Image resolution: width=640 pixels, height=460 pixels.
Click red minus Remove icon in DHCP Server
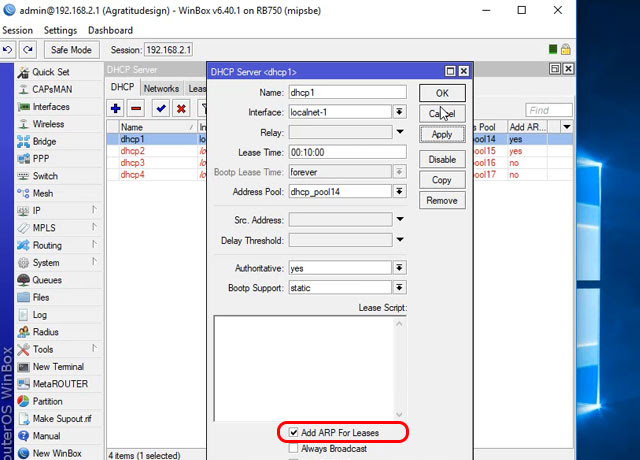(x=136, y=109)
